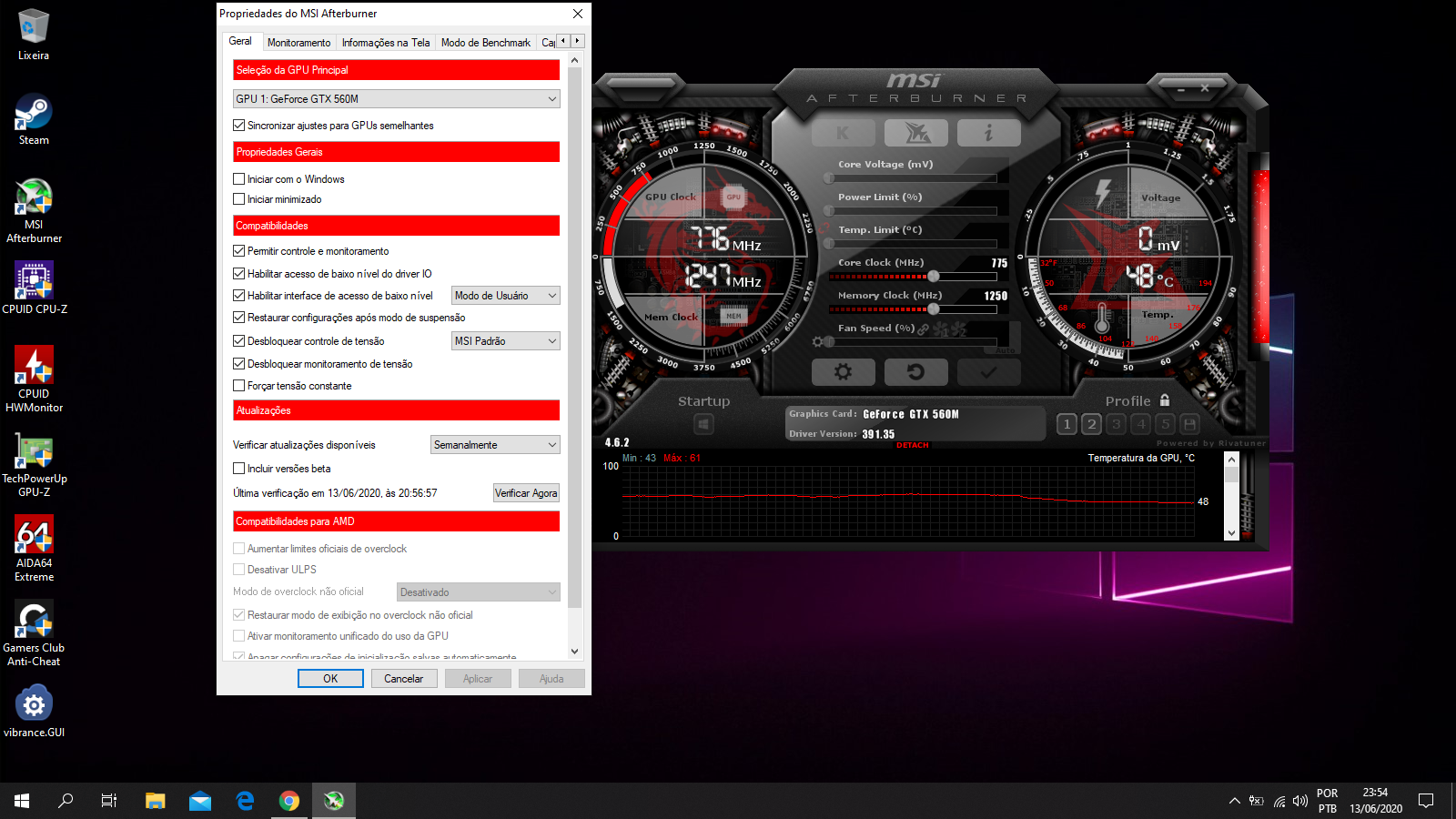1456x819 pixels.
Task: Toggle Habilitar interface de acesso de baixo nível
Action: tap(239, 296)
